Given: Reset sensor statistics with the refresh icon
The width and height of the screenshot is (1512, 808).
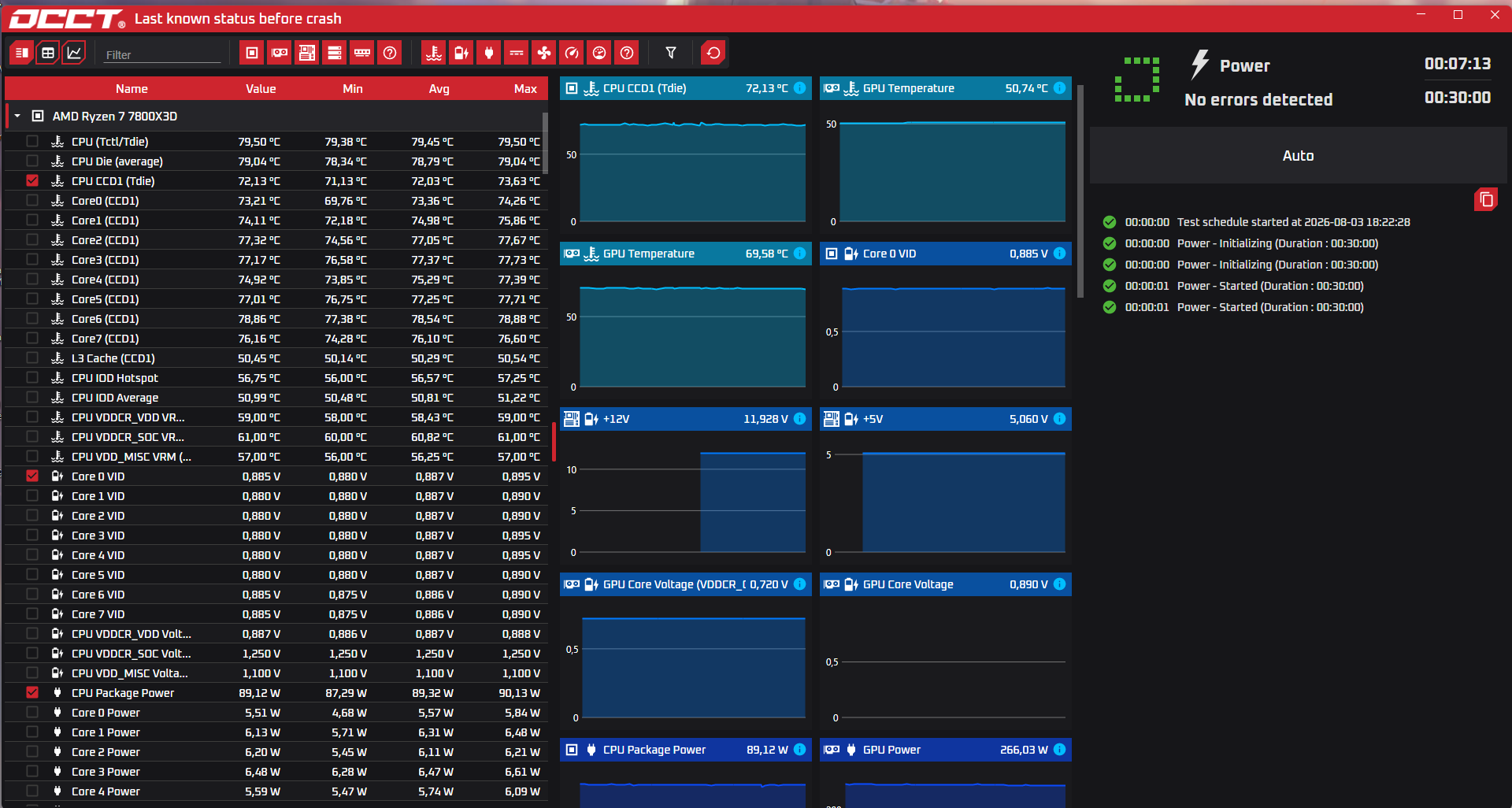Looking at the screenshot, I should tap(713, 53).
